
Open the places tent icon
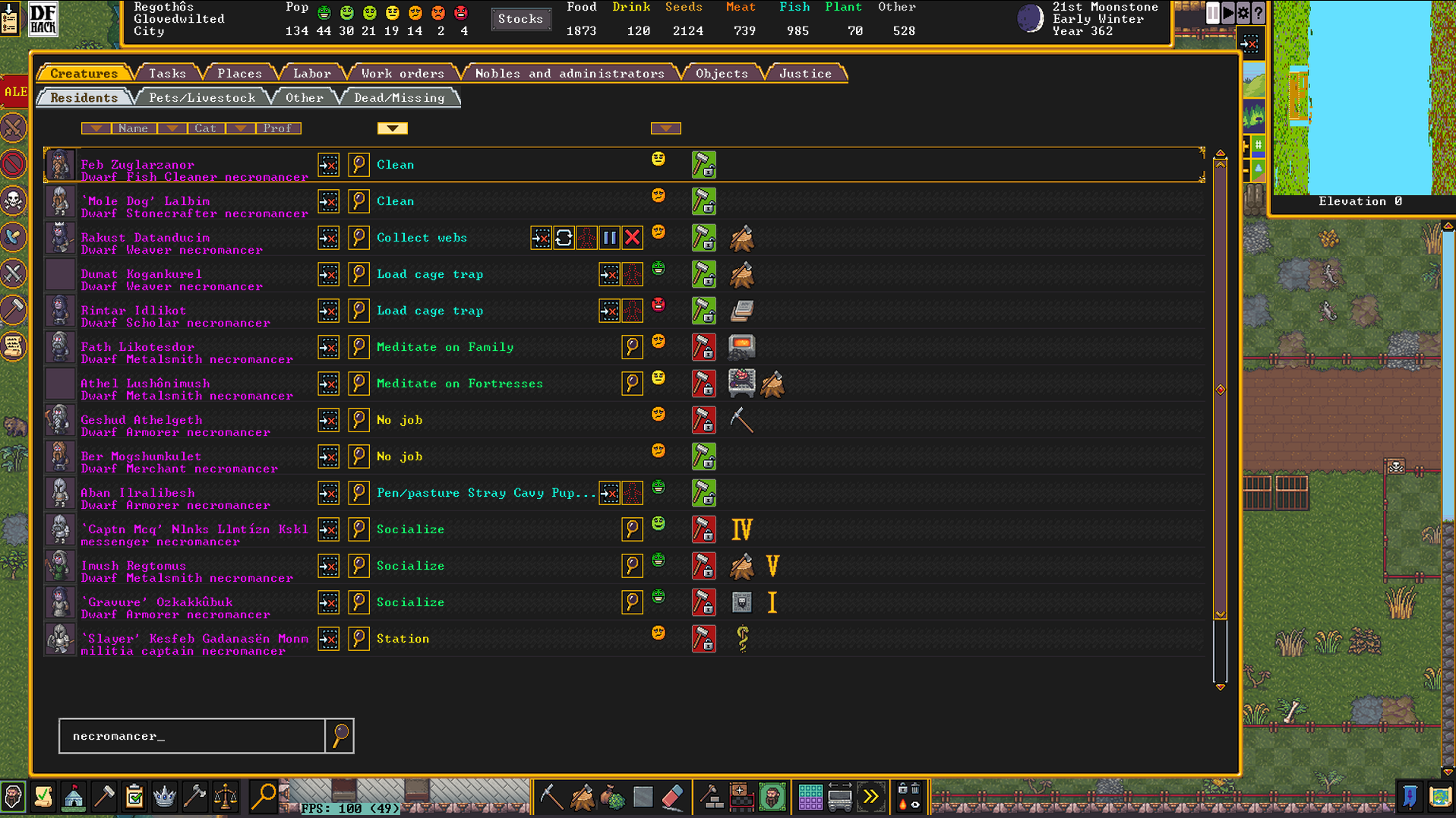(x=74, y=797)
